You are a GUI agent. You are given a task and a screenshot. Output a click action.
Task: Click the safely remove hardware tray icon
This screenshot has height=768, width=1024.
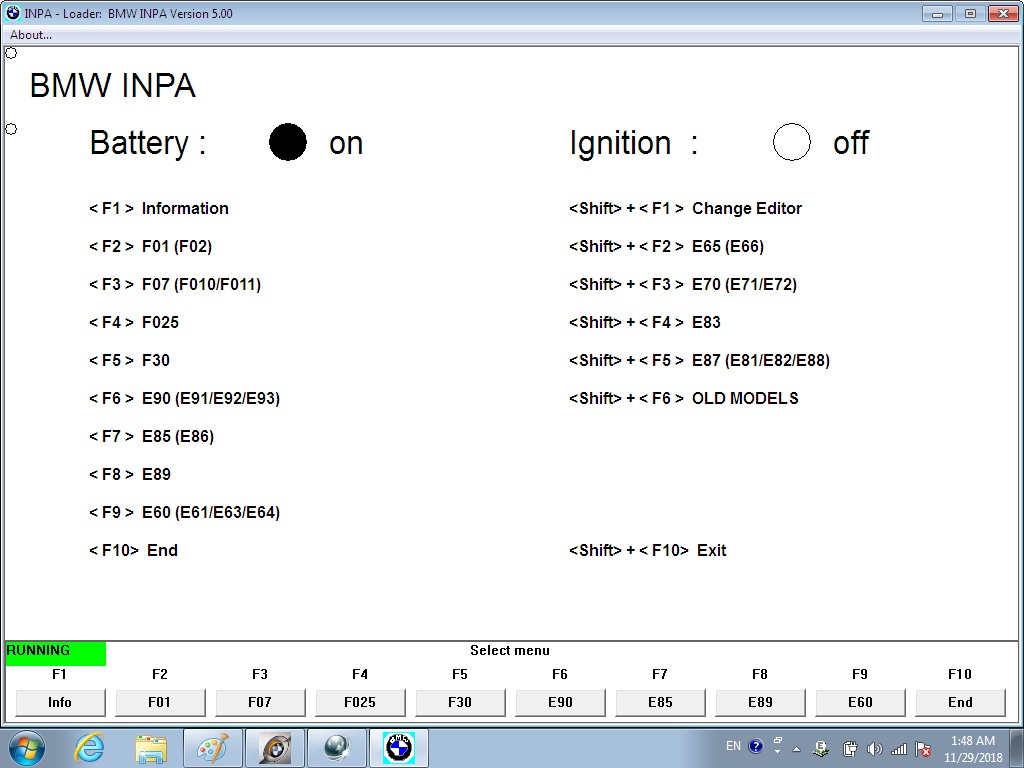click(822, 748)
